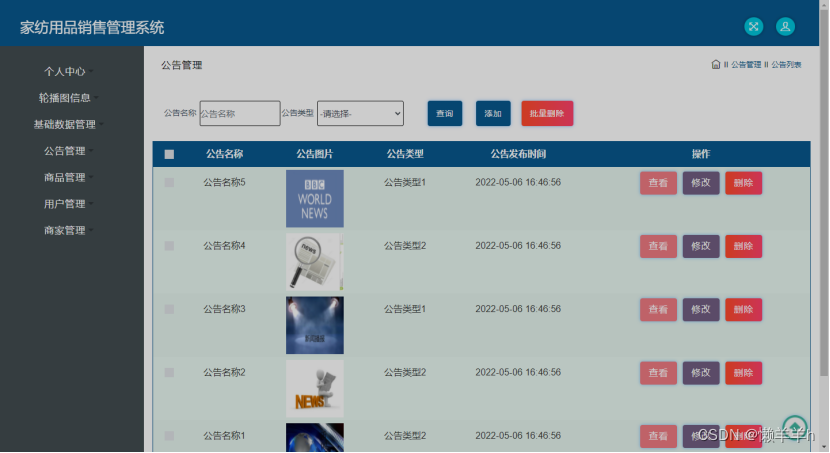The height and width of the screenshot is (453, 830).
Task: Click the NEWS figure thumbnail for 公告名称2
Action: pyautogui.click(x=314, y=388)
